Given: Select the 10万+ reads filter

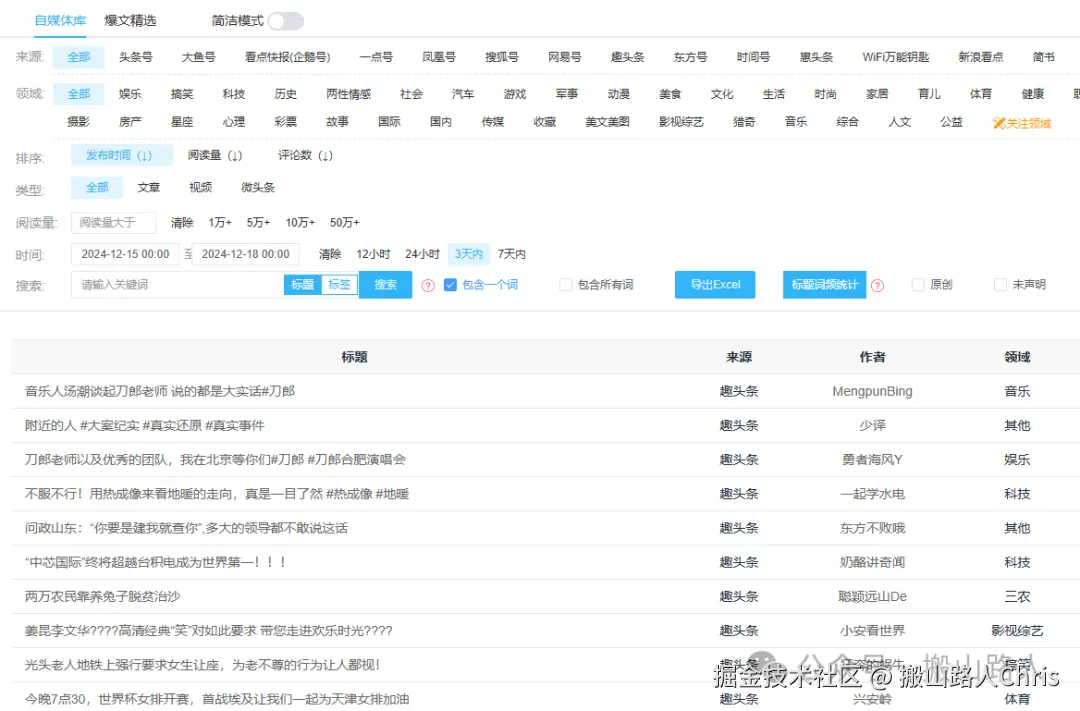Looking at the screenshot, I should coord(299,222).
